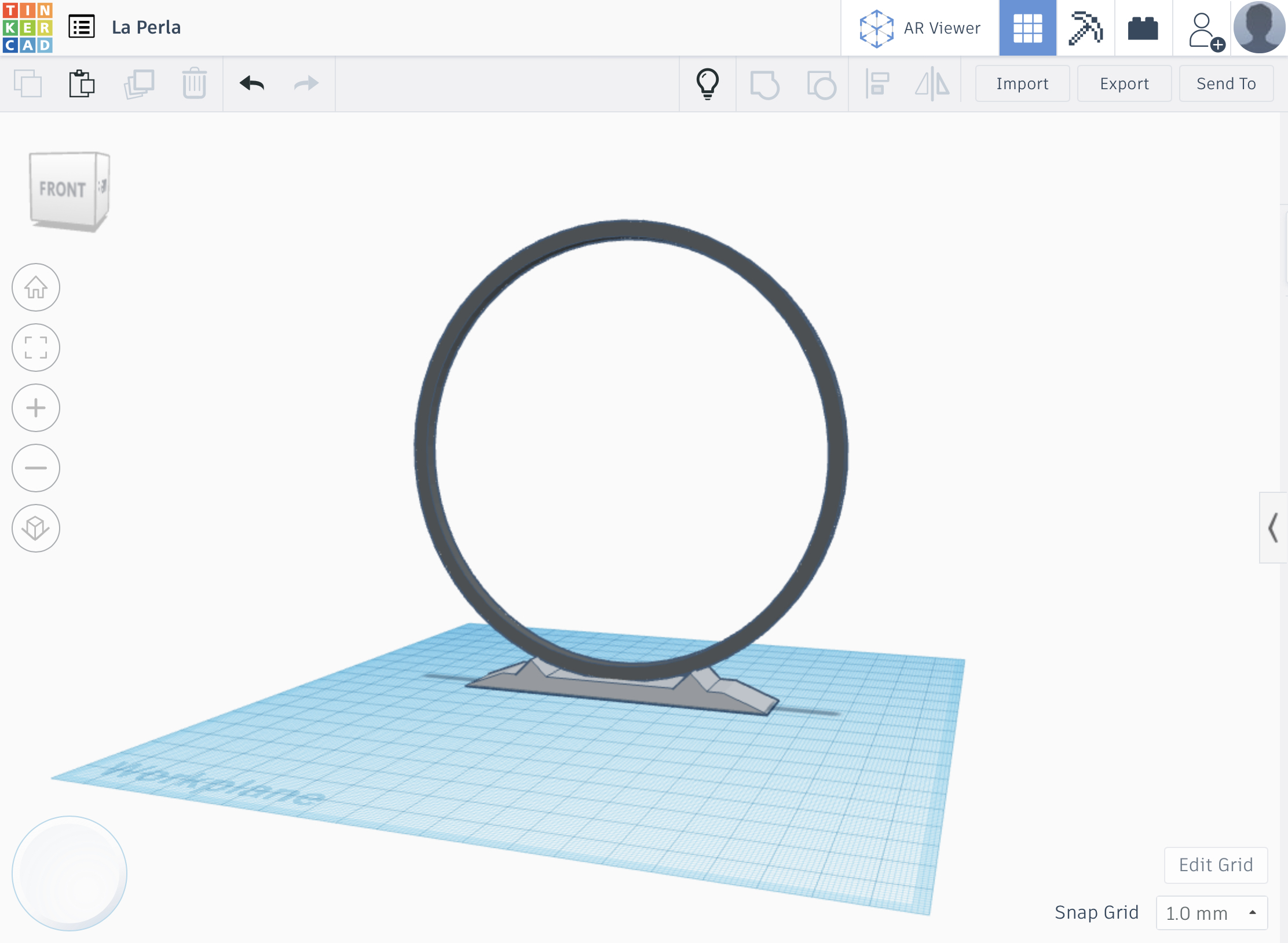1288x943 pixels.
Task: Open the AR Viewer
Action: click(920, 28)
